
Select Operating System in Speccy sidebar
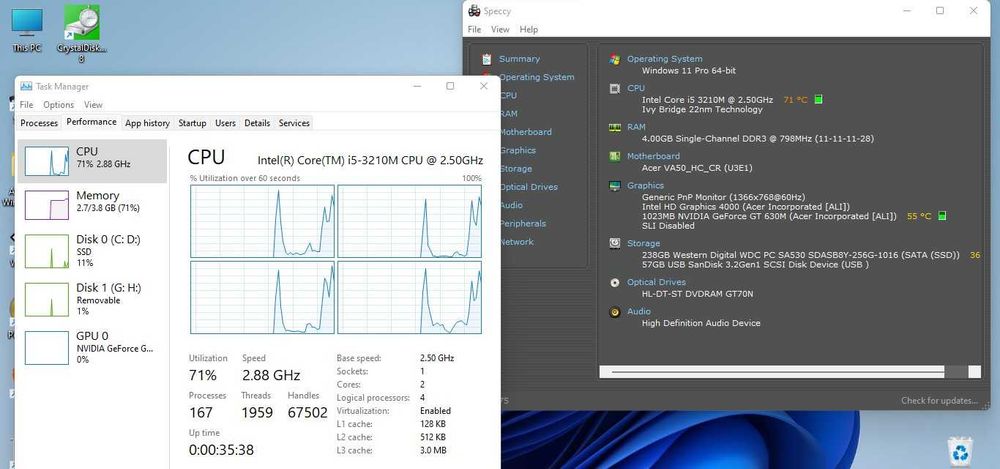537,77
